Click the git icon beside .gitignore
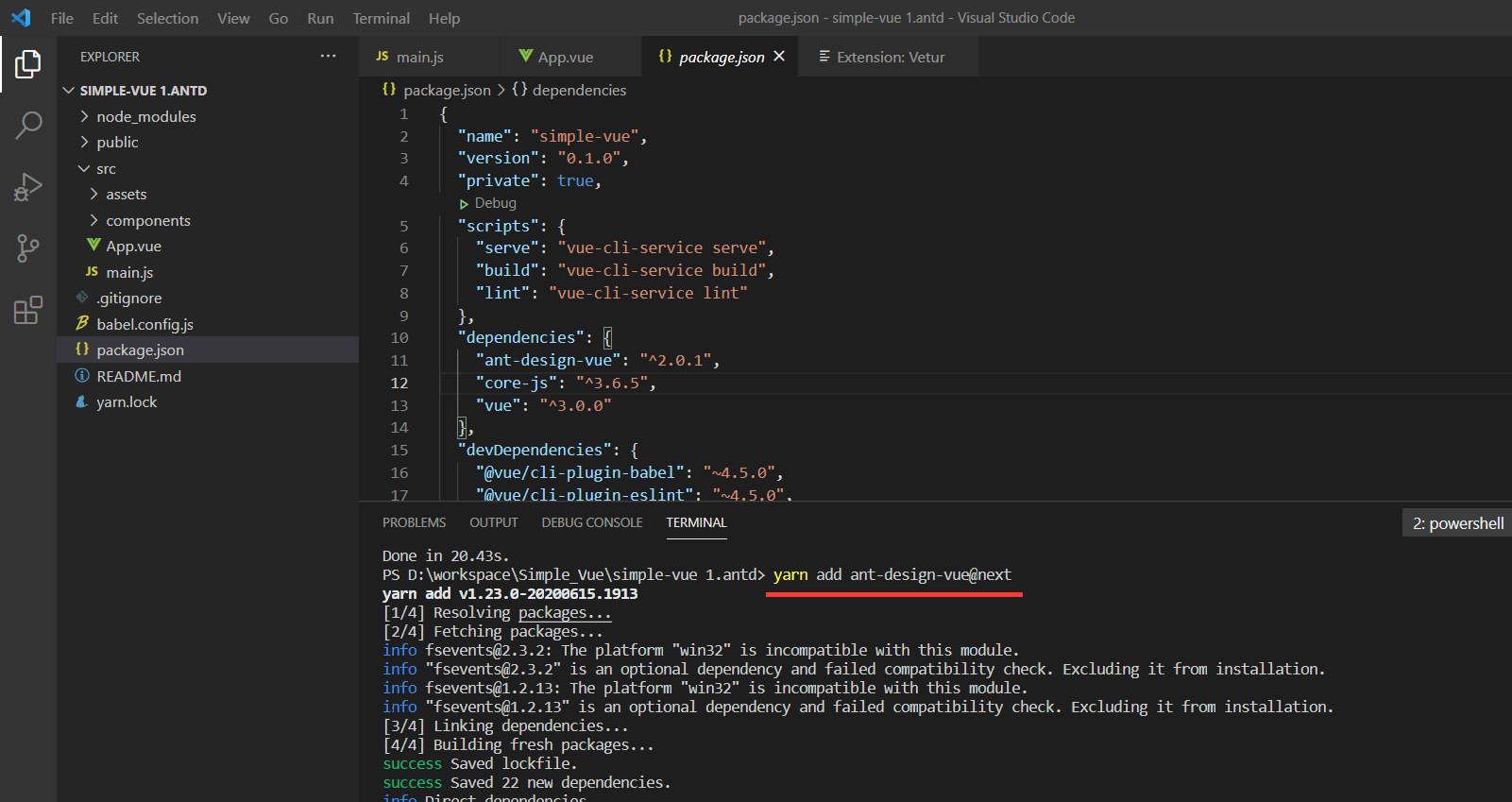Image resolution: width=1512 pixels, height=802 pixels. [x=82, y=298]
